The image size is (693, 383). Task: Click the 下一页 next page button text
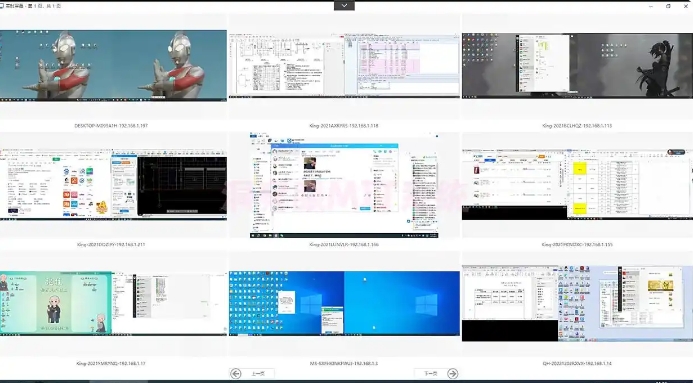tap(430, 374)
